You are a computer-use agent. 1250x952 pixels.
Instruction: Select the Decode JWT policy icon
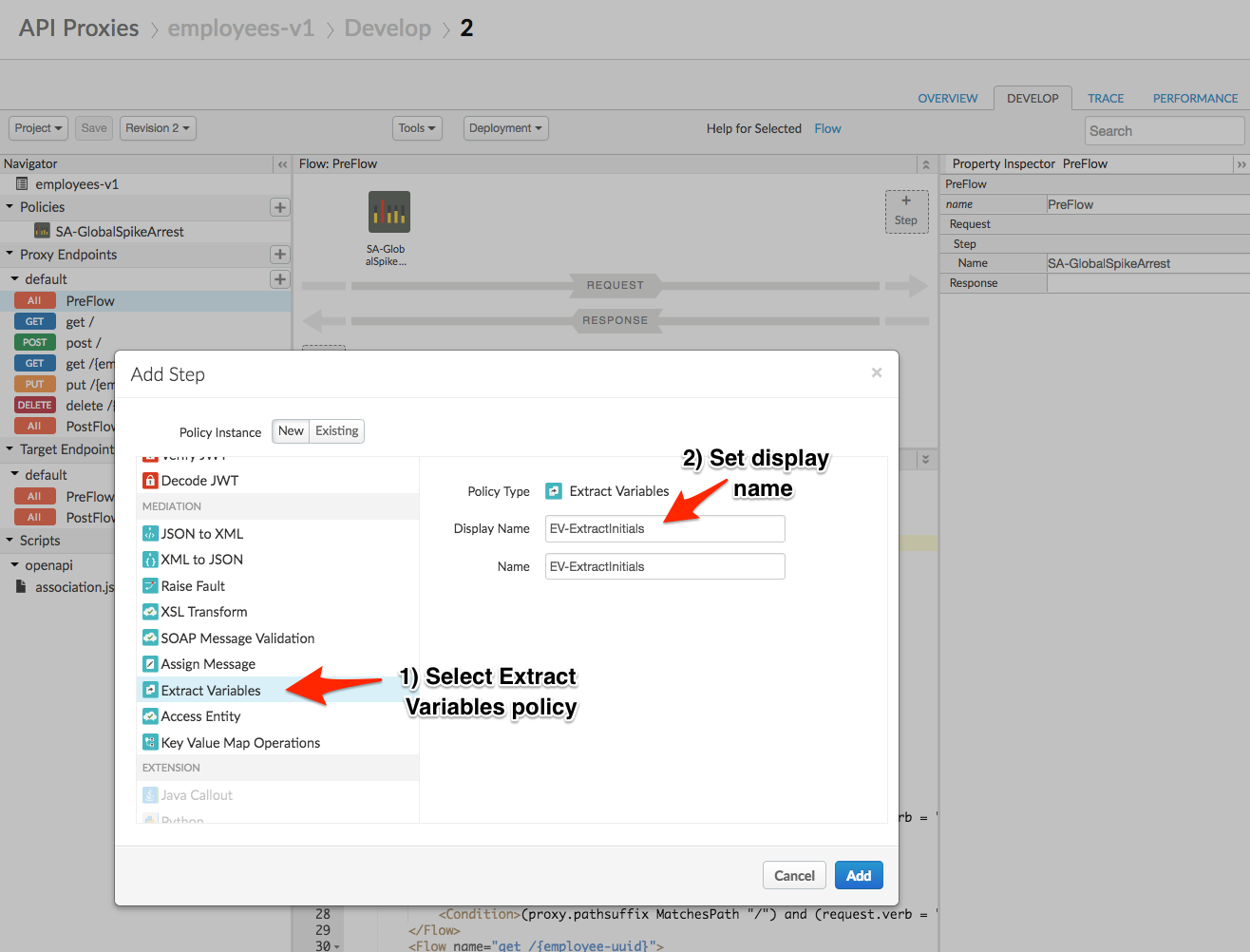tap(149, 481)
